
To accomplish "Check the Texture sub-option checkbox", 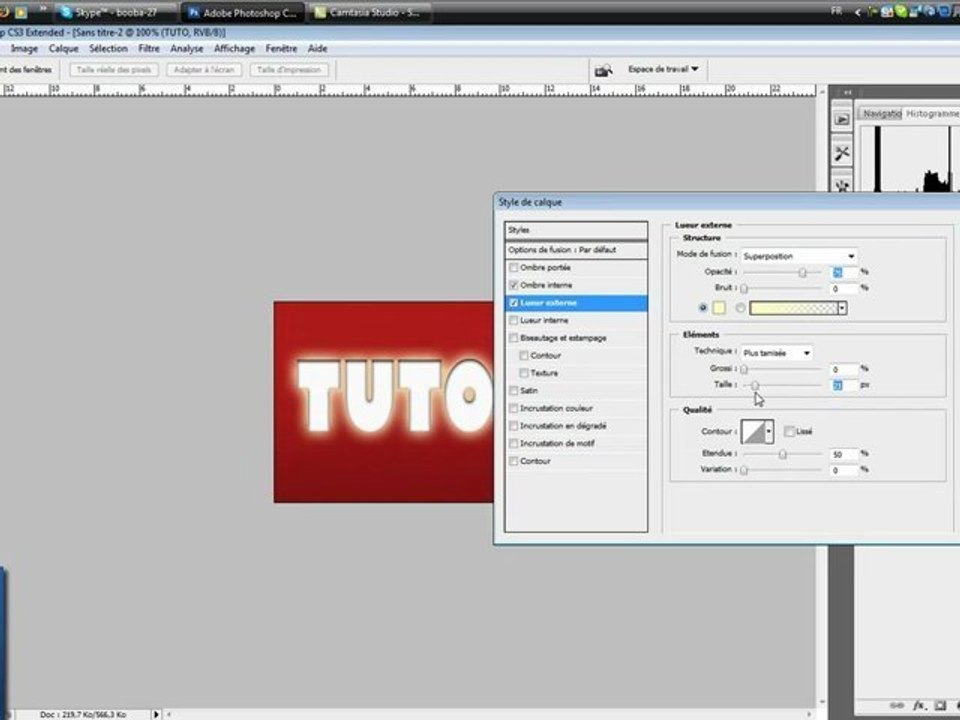I will click(x=524, y=373).
